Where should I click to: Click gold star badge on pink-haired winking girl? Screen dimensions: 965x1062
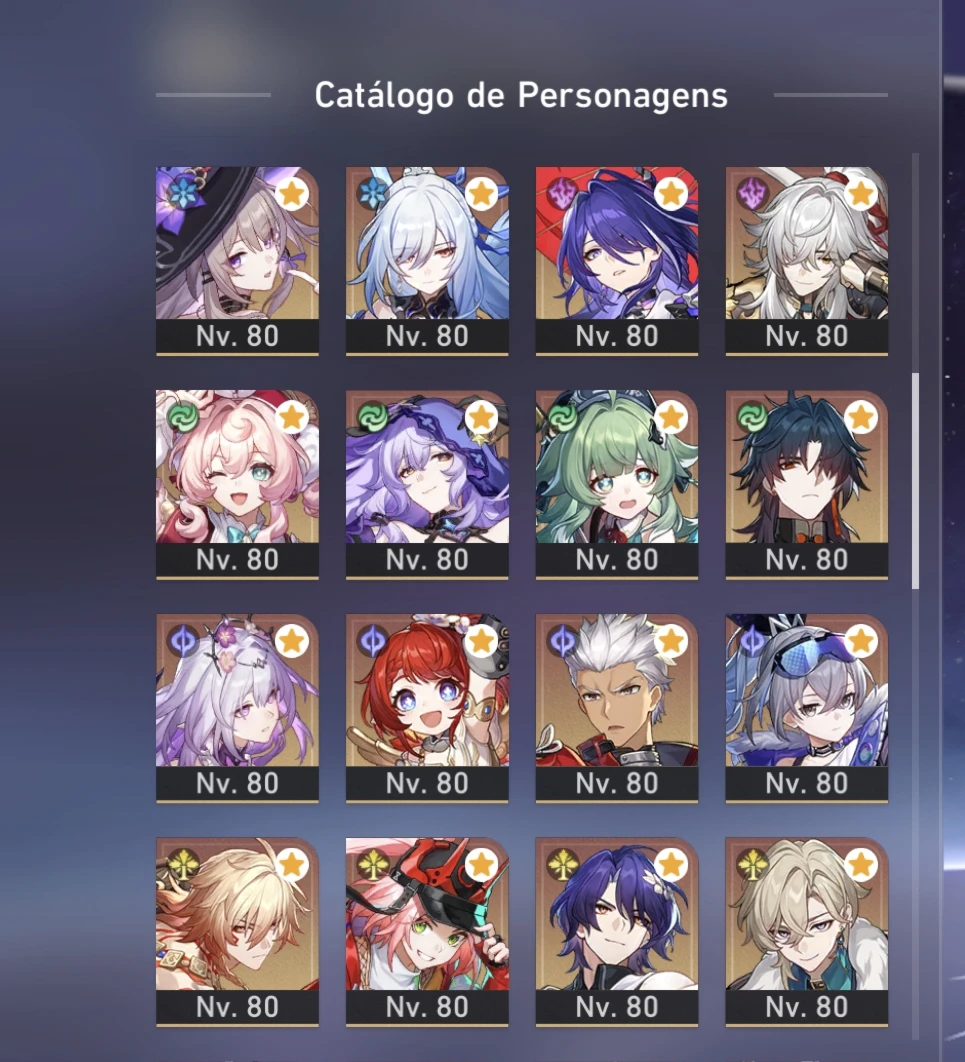(x=292, y=418)
